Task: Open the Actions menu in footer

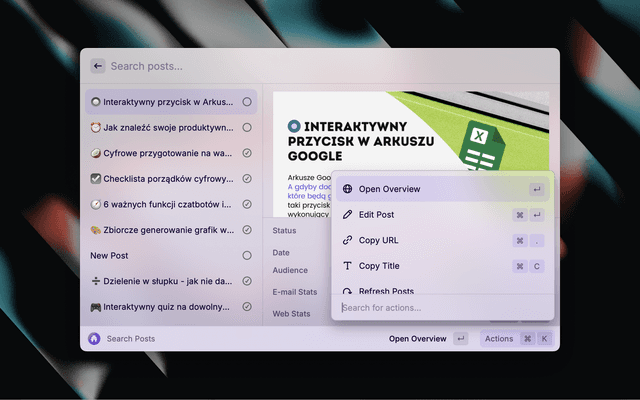Action: click(x=499, y=339)
